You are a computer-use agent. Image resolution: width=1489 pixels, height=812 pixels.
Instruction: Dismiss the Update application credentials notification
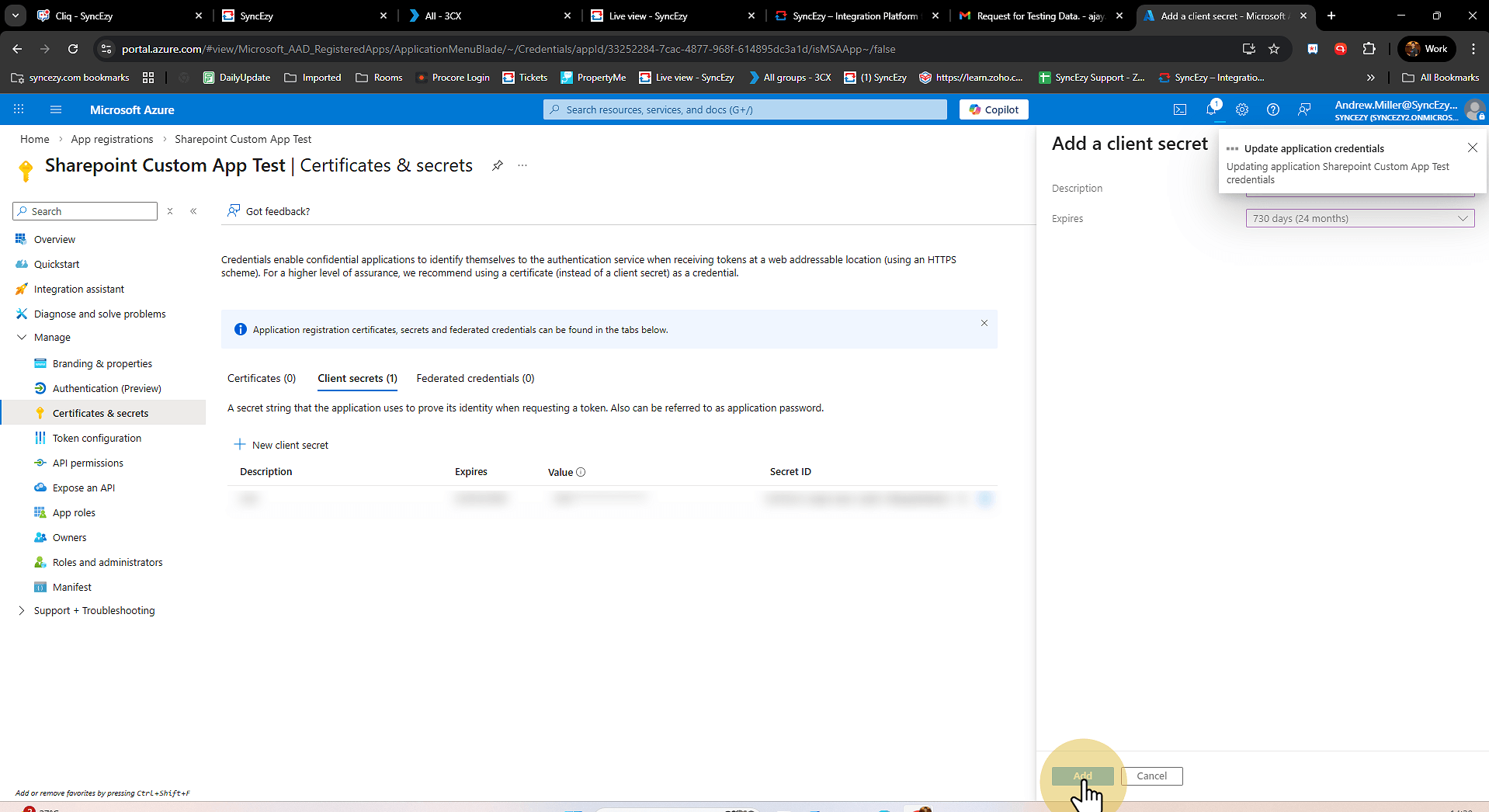1472,147
